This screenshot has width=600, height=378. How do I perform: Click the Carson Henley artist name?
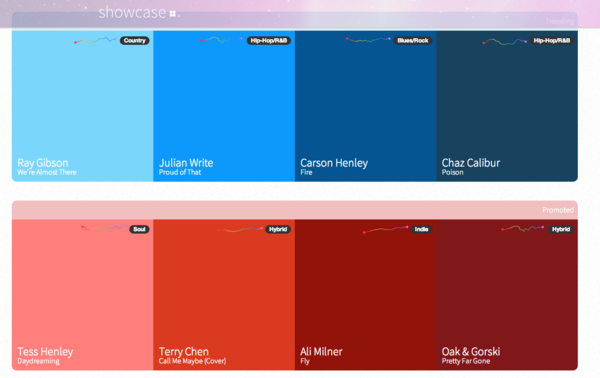pos(334,163)
